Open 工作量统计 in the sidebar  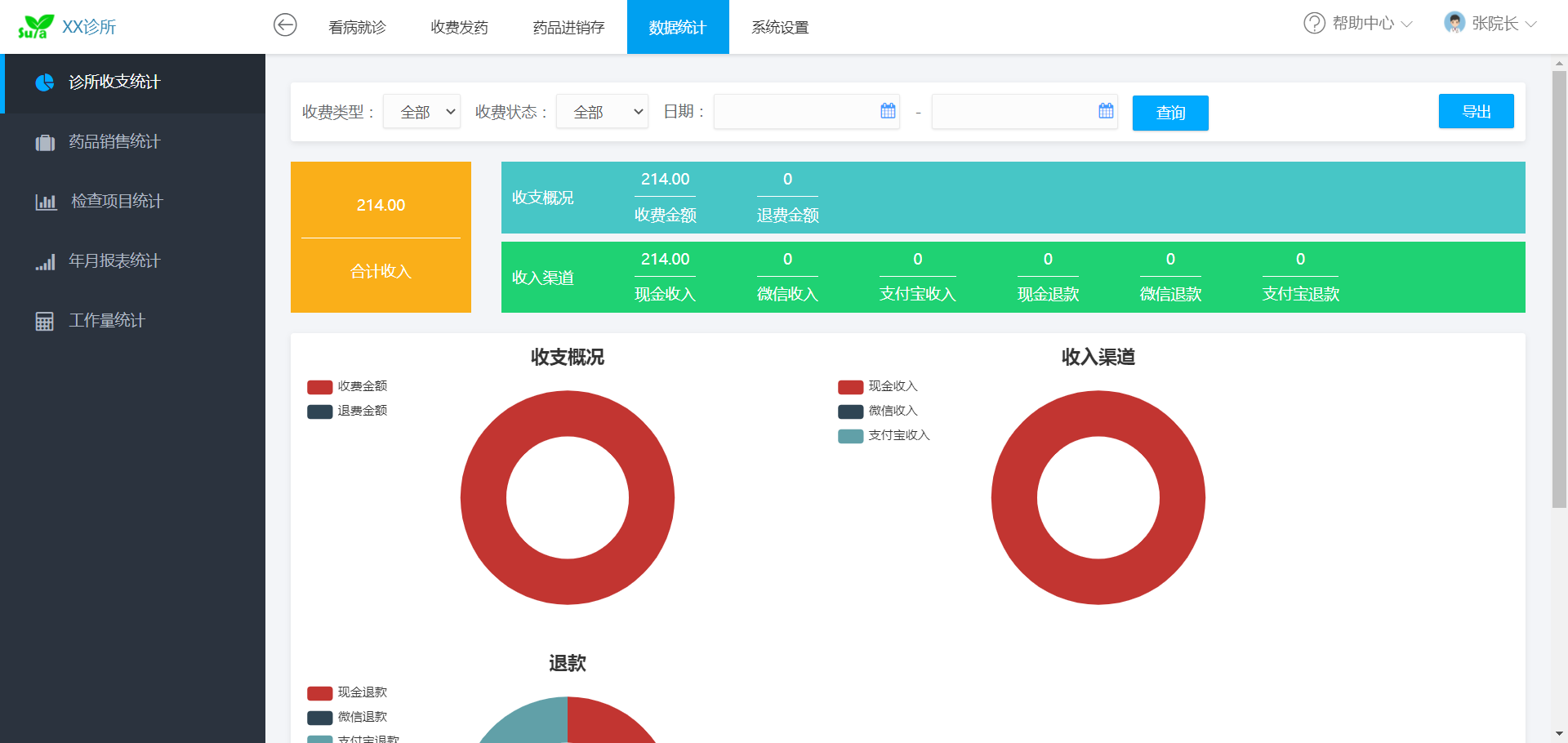click(x=132, y=321)
